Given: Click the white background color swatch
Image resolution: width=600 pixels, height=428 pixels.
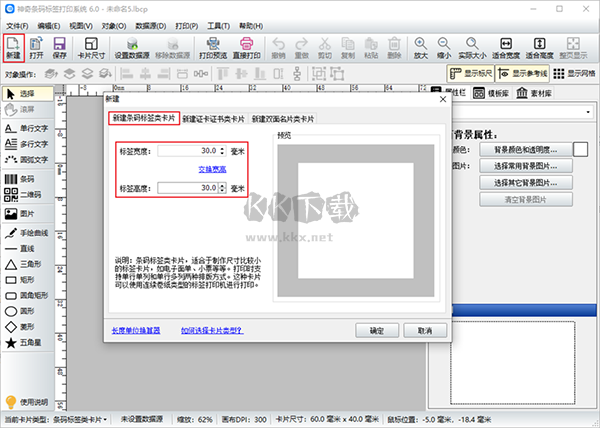Looking at the screenshot, I should [580, 150].
